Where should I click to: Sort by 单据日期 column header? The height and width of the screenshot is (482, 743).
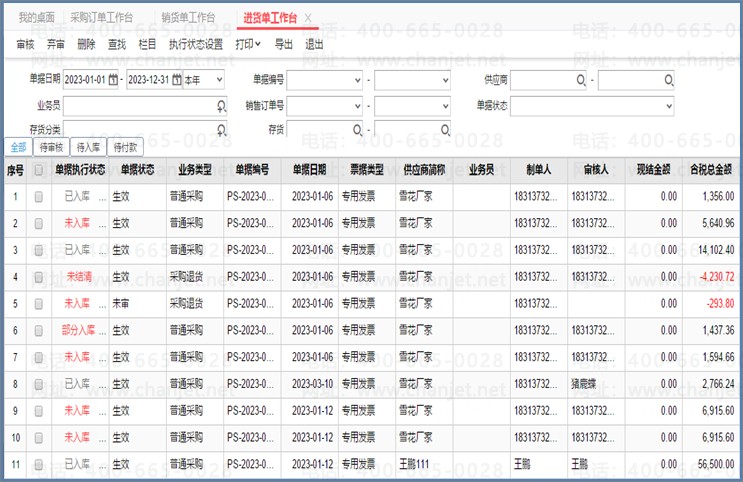coord(309,170)
